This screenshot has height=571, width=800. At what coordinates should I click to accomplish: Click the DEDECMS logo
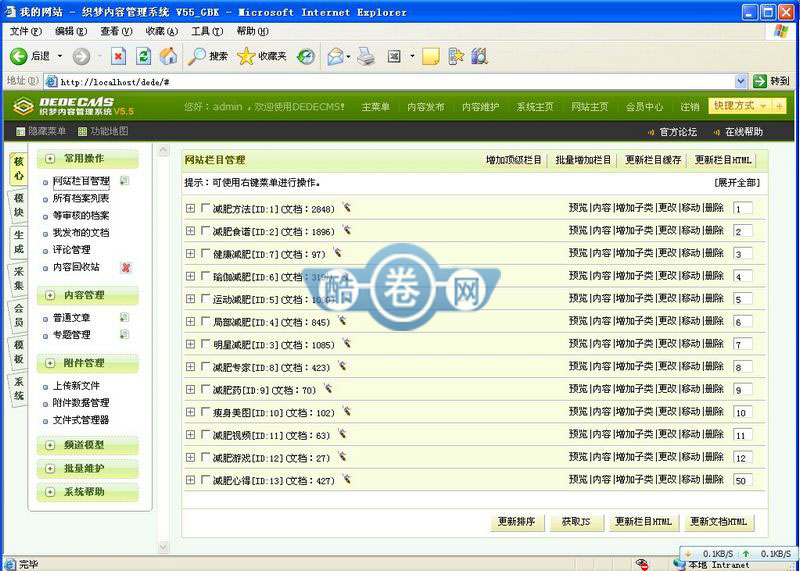pyautogui.click(x=73, y=106)
